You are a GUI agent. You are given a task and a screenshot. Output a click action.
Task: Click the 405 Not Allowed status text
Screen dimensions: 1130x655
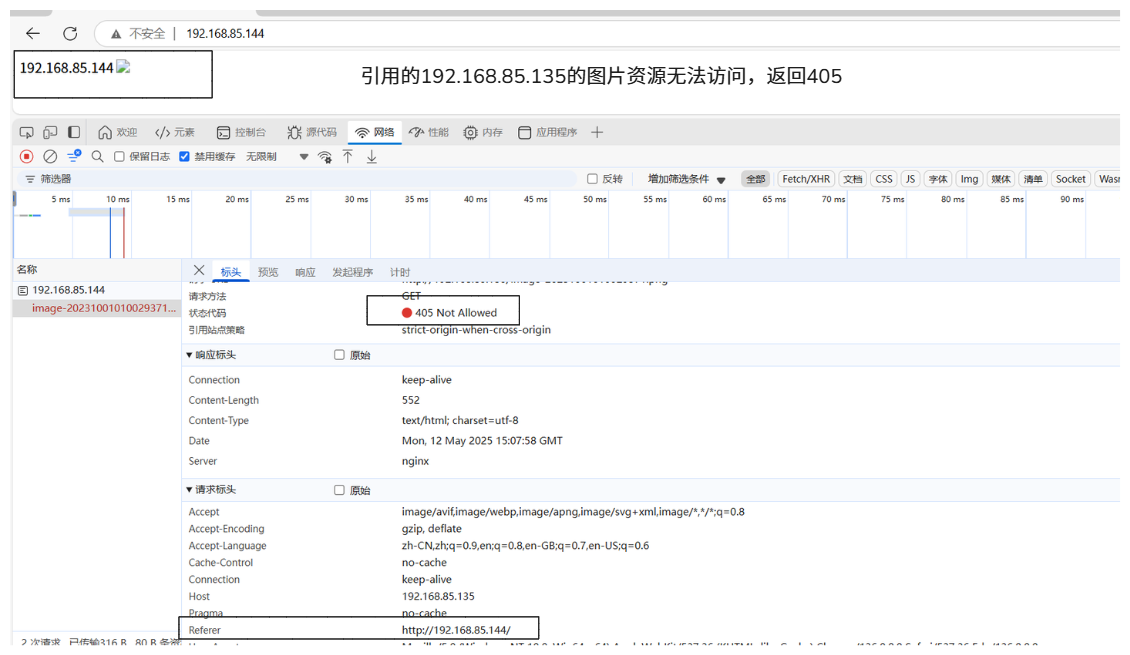455,313
